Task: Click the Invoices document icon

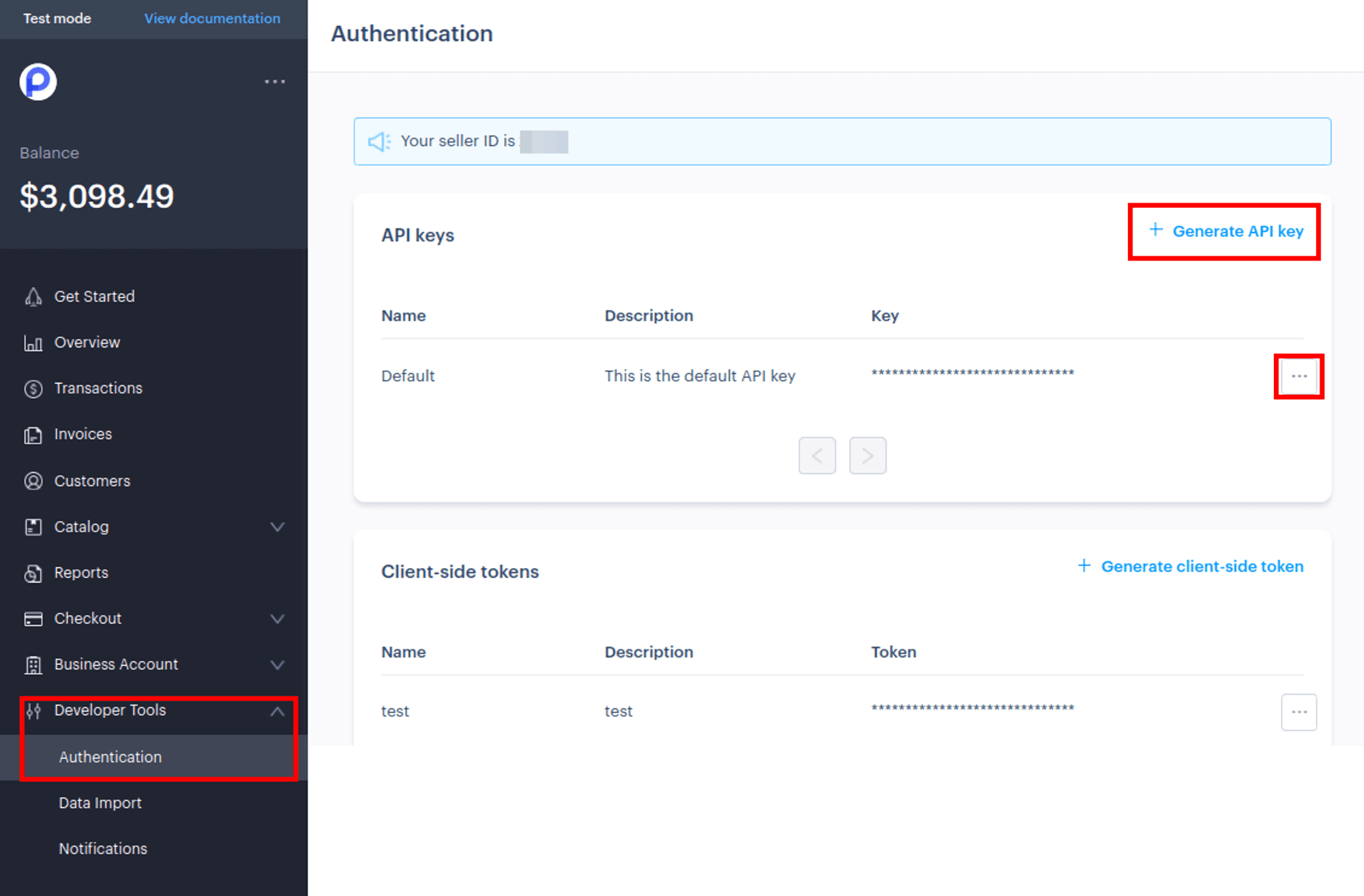Action: (x=33, y=434)
